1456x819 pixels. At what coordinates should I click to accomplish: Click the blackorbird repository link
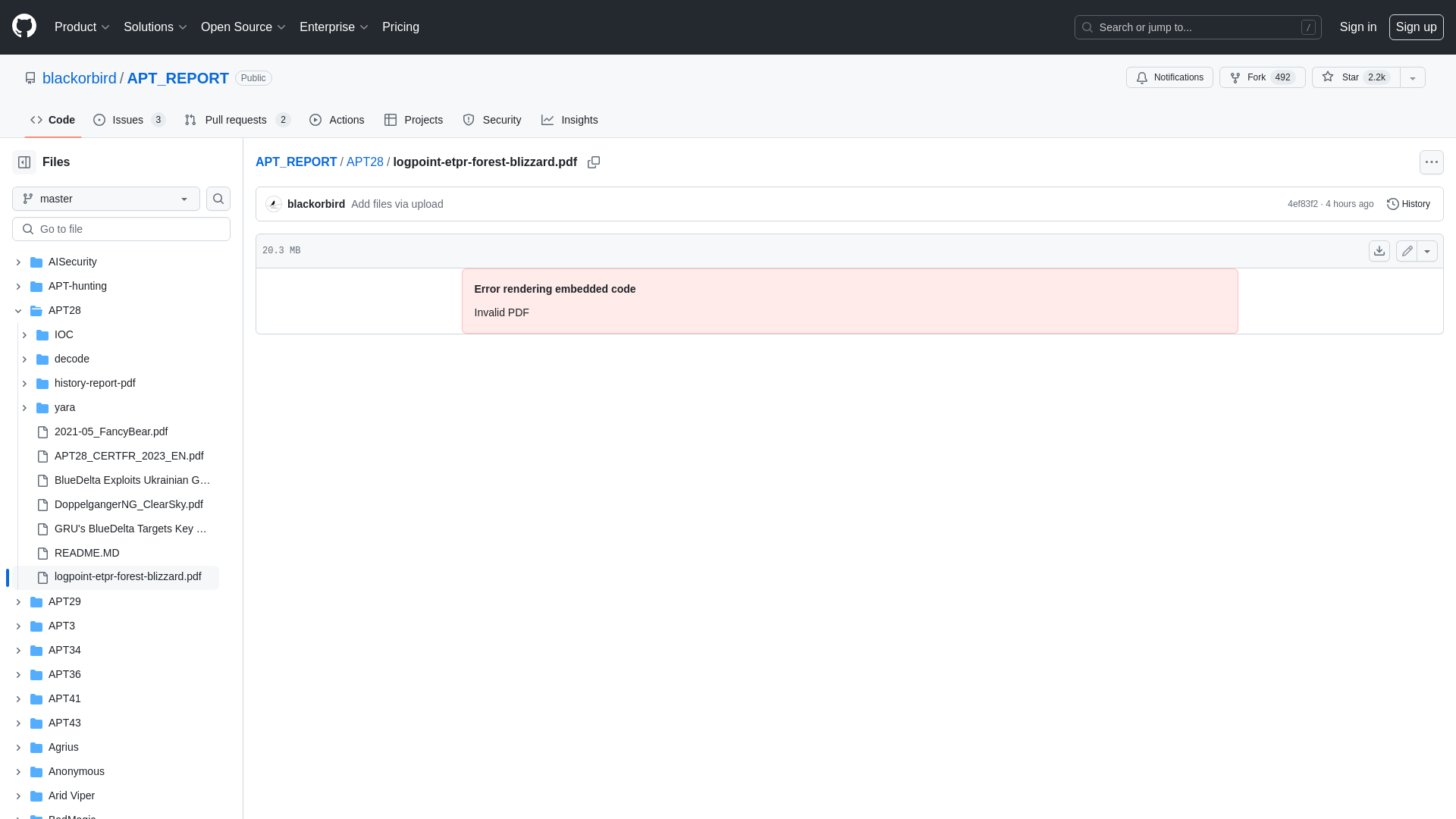(79, 77)
